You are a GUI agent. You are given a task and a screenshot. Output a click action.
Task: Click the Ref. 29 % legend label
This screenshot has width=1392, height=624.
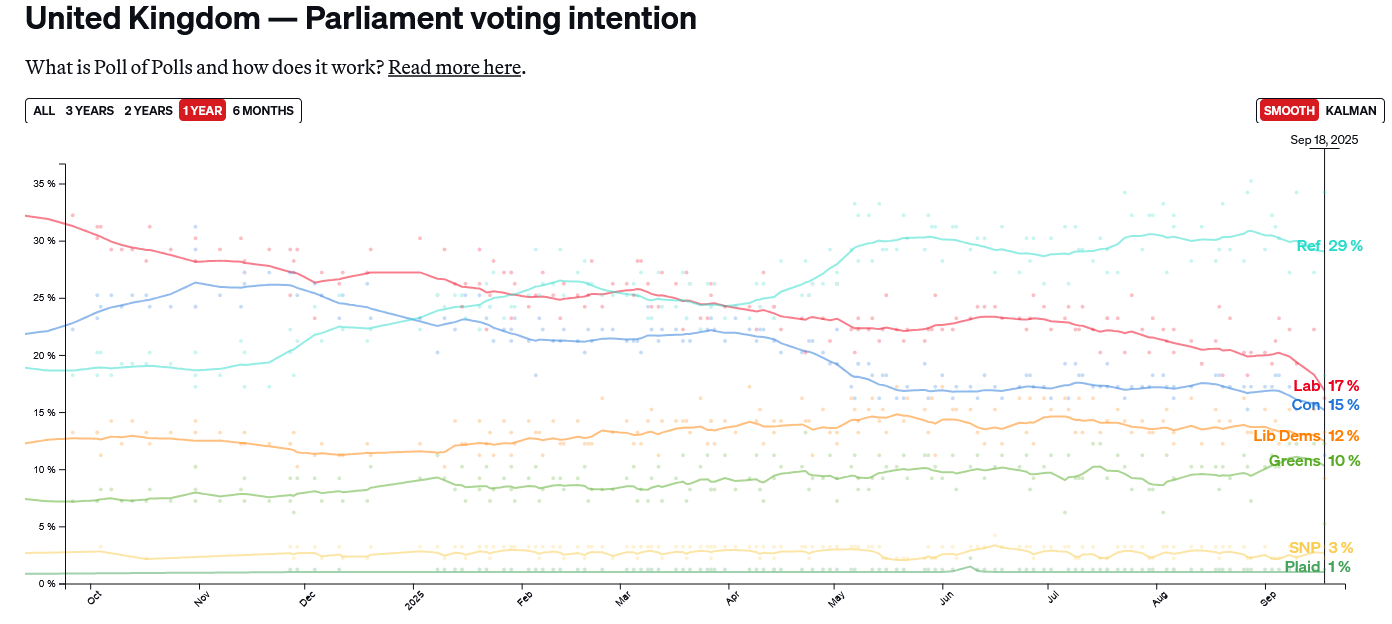(1329, 246)
